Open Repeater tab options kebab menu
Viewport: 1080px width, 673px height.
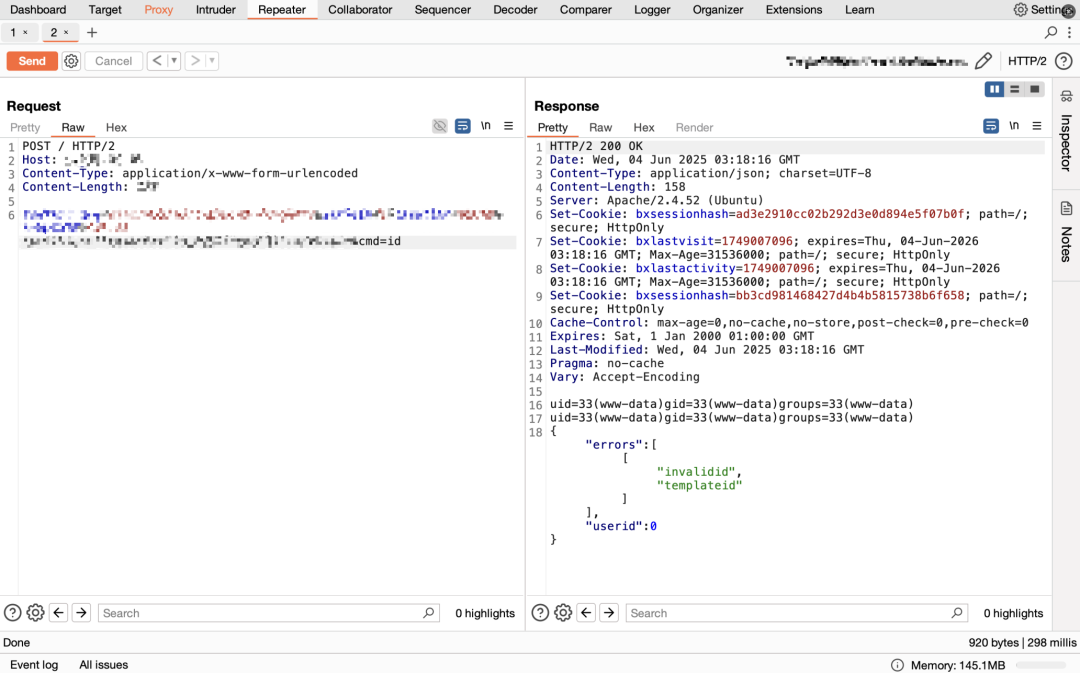pos(1069,32)
